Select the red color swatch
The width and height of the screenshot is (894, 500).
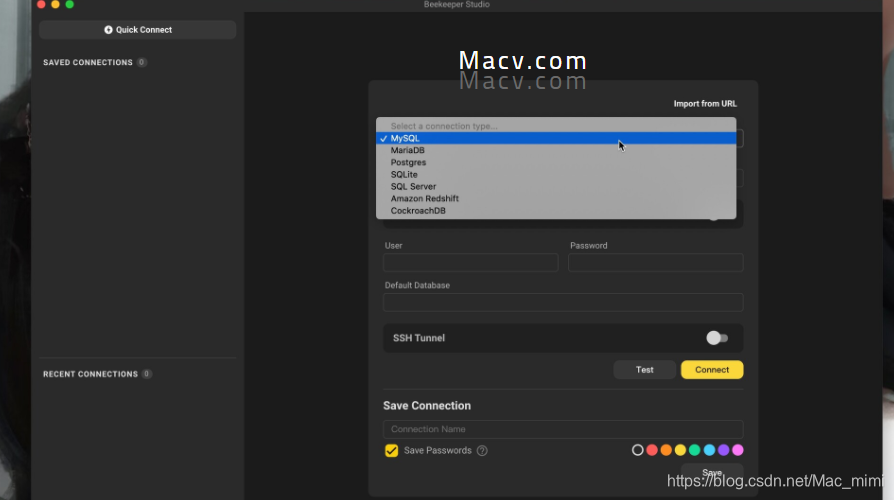[652, 450]
